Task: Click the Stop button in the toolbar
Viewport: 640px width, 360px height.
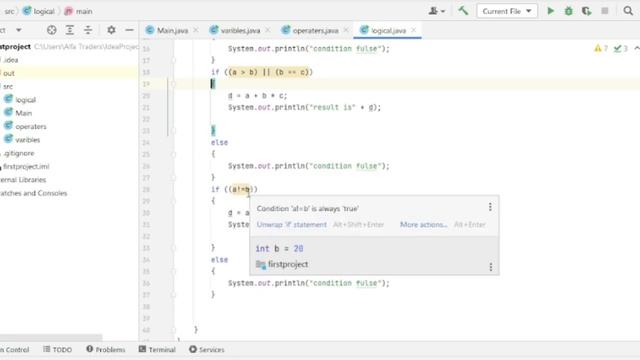Action: coord(605,11)
